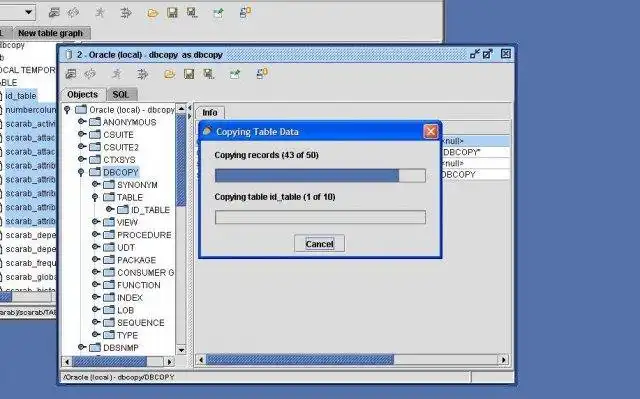
Task: Click the object tree scroll-up arrow
Action: pyautogui.click(x=181, y=109)
